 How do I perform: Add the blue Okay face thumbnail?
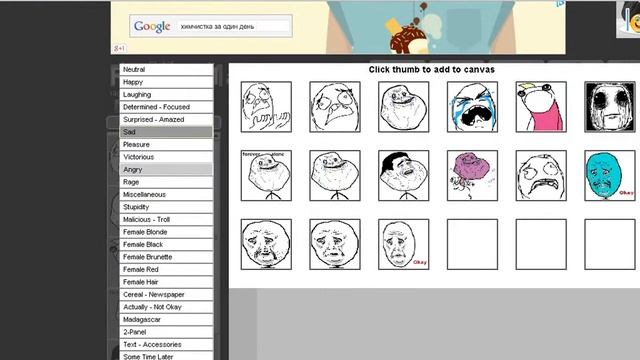point(610,176)
